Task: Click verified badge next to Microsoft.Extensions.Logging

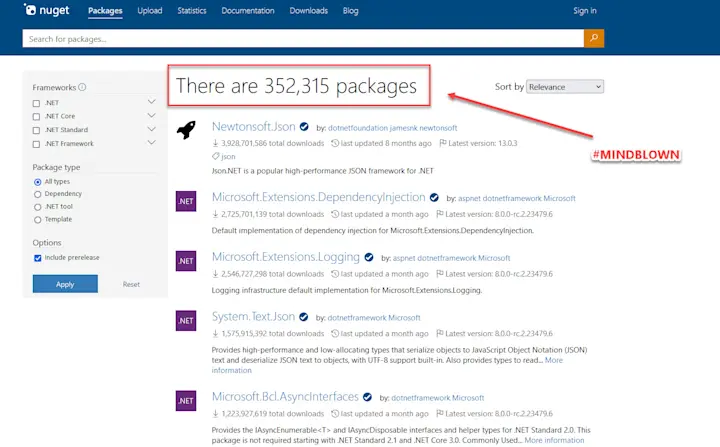Action: pyautogui.click(x=369, y=257)
